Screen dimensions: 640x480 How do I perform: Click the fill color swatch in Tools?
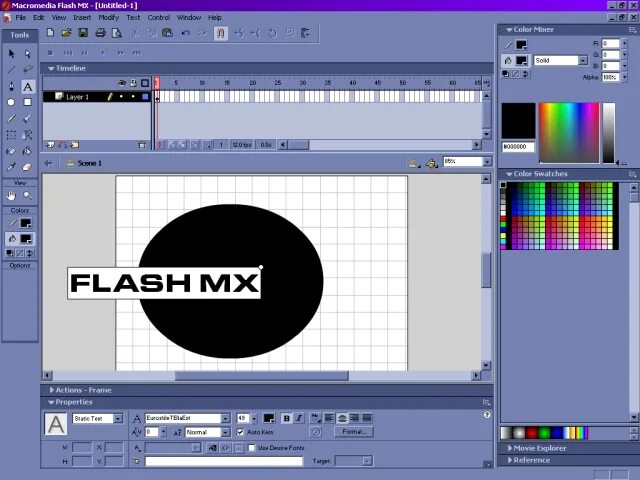[x=26, y=239]
